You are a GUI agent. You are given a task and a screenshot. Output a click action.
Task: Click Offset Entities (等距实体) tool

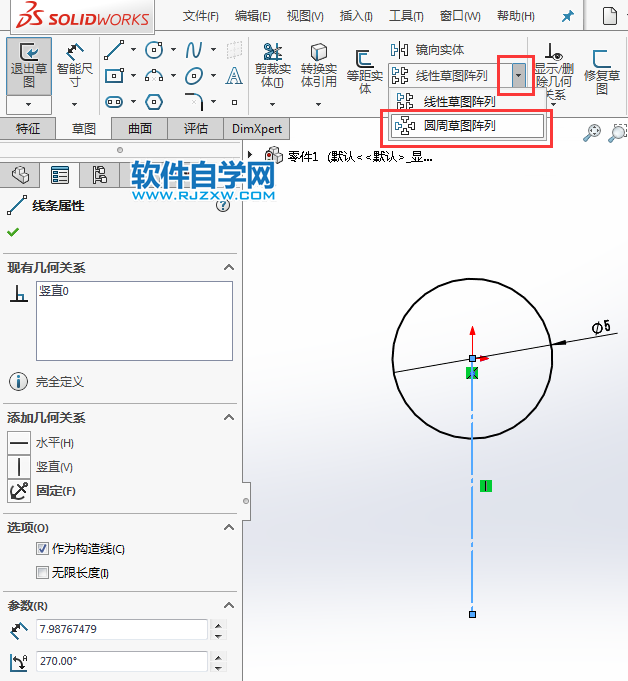pyautogui.click(x=364, y=72)
